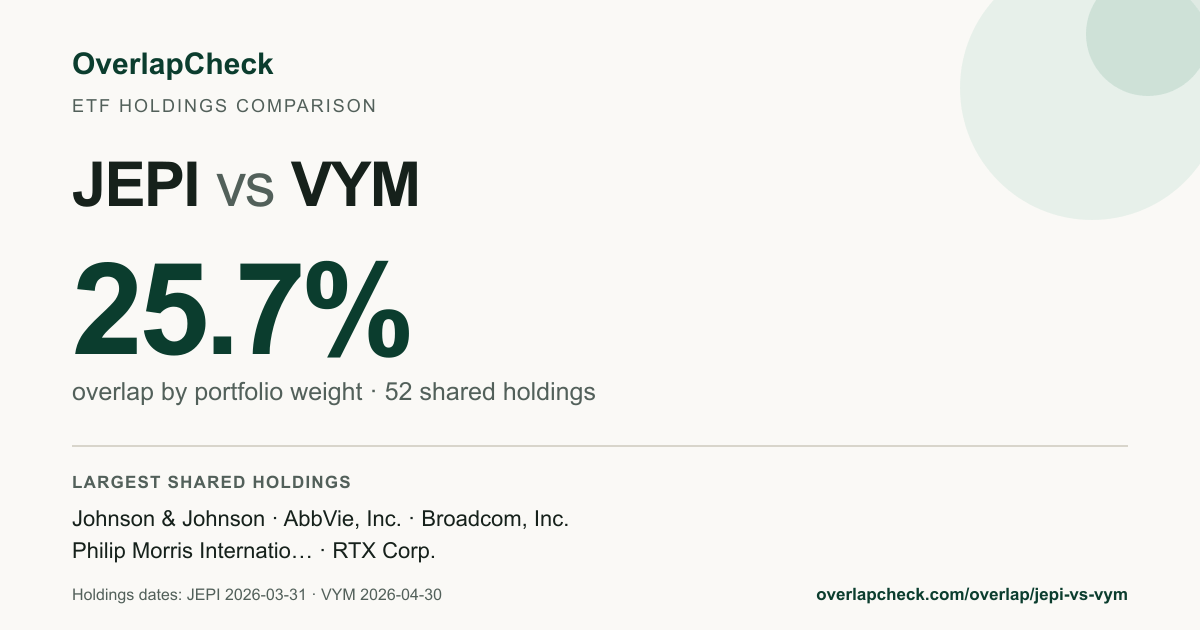Select the JEPI ticker heading
The image size is (1200, 630).
pyautogui.click(x=136, y=186)
